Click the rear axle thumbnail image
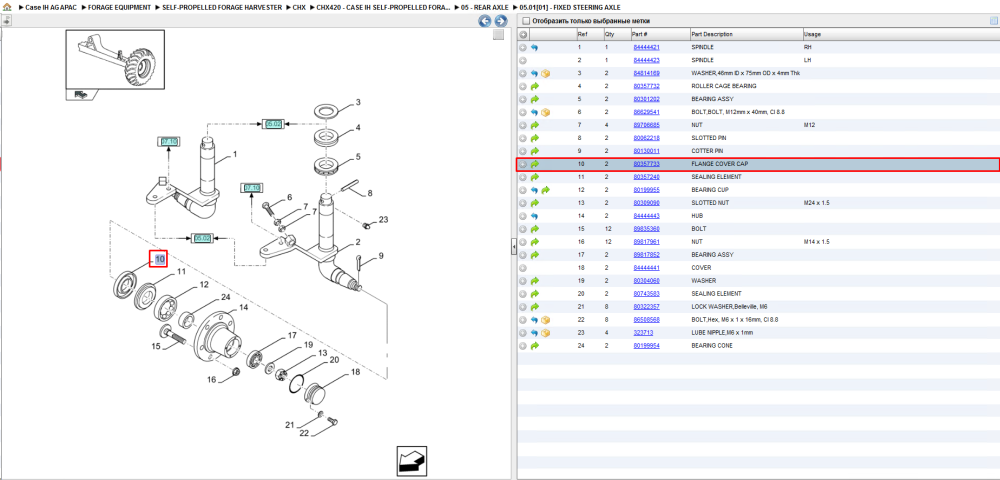This screenshot has width=1000, height=480. pos(115,59)
